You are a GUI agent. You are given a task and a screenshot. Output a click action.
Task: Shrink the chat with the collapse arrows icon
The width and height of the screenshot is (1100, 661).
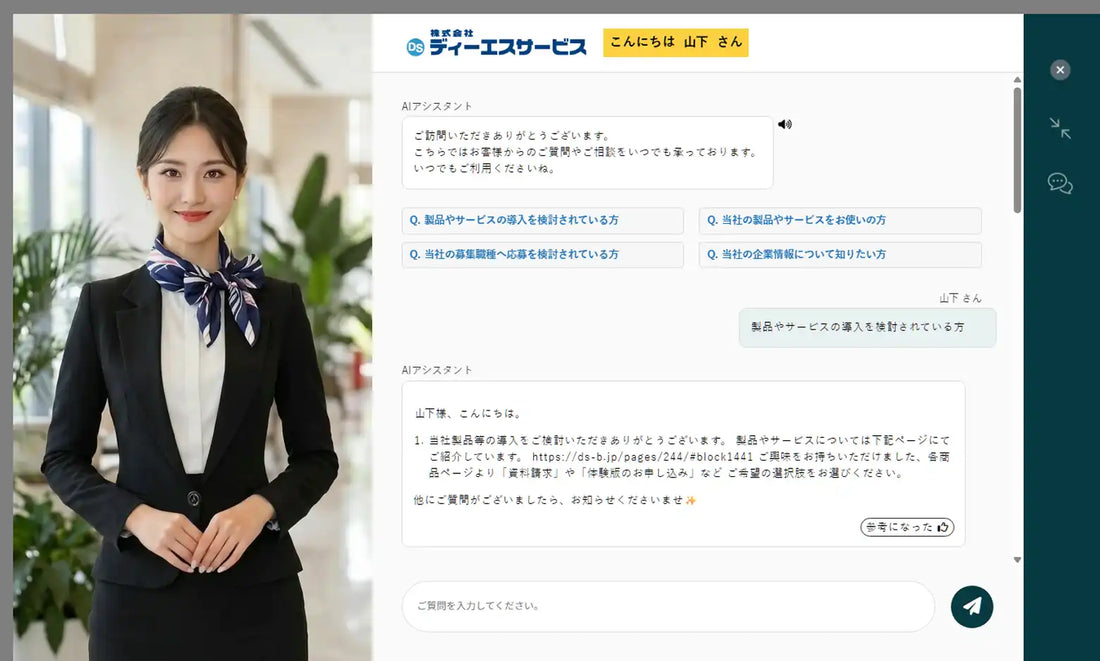click(x=1060, y=128)
